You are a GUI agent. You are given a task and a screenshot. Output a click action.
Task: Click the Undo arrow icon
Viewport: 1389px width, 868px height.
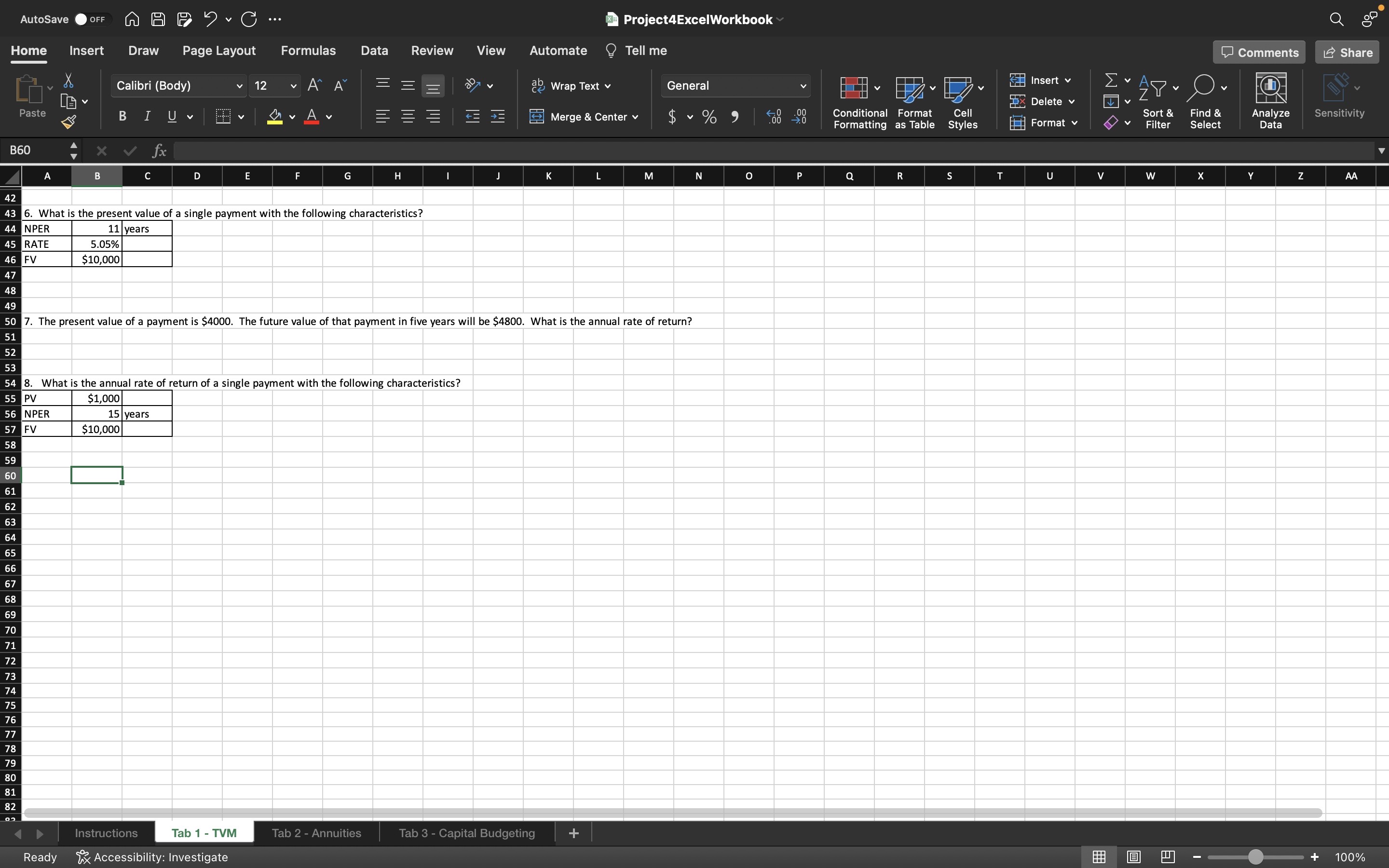pos(210,19)
